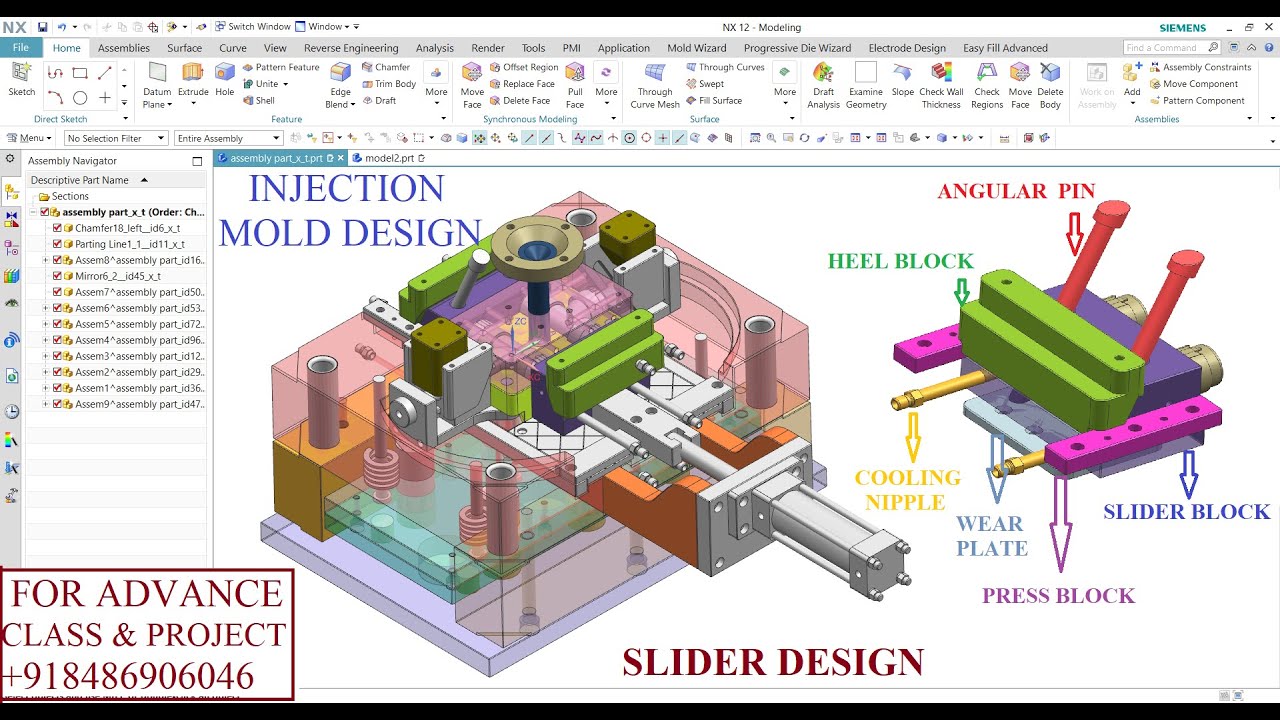The width and height of the screenshot is (1280, 720).
Task: Close the assembly part_x_t.prt tab
Action: point(340,158)
